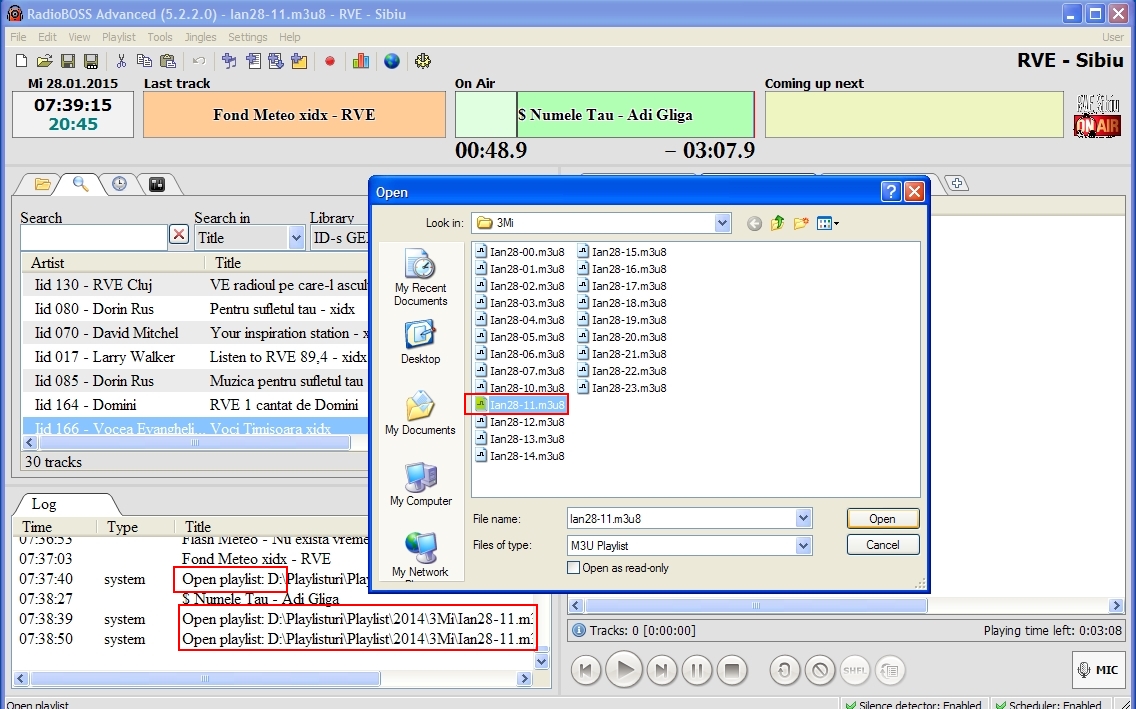The height and width of the screenshot is (709, 1136).
Task: Open the Settings menu
Action: [248, 37]
